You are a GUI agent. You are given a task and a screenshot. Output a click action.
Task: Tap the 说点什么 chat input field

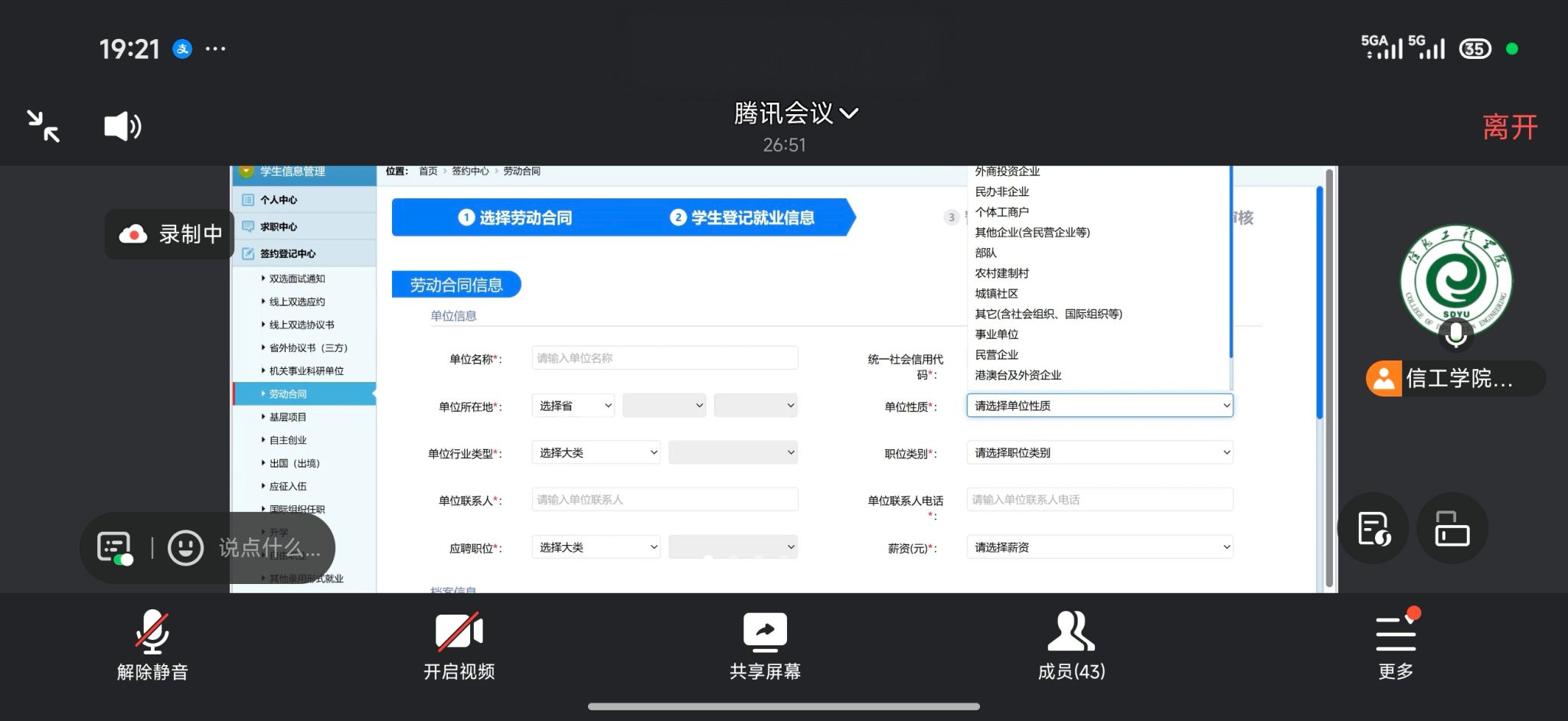point(269,547)
